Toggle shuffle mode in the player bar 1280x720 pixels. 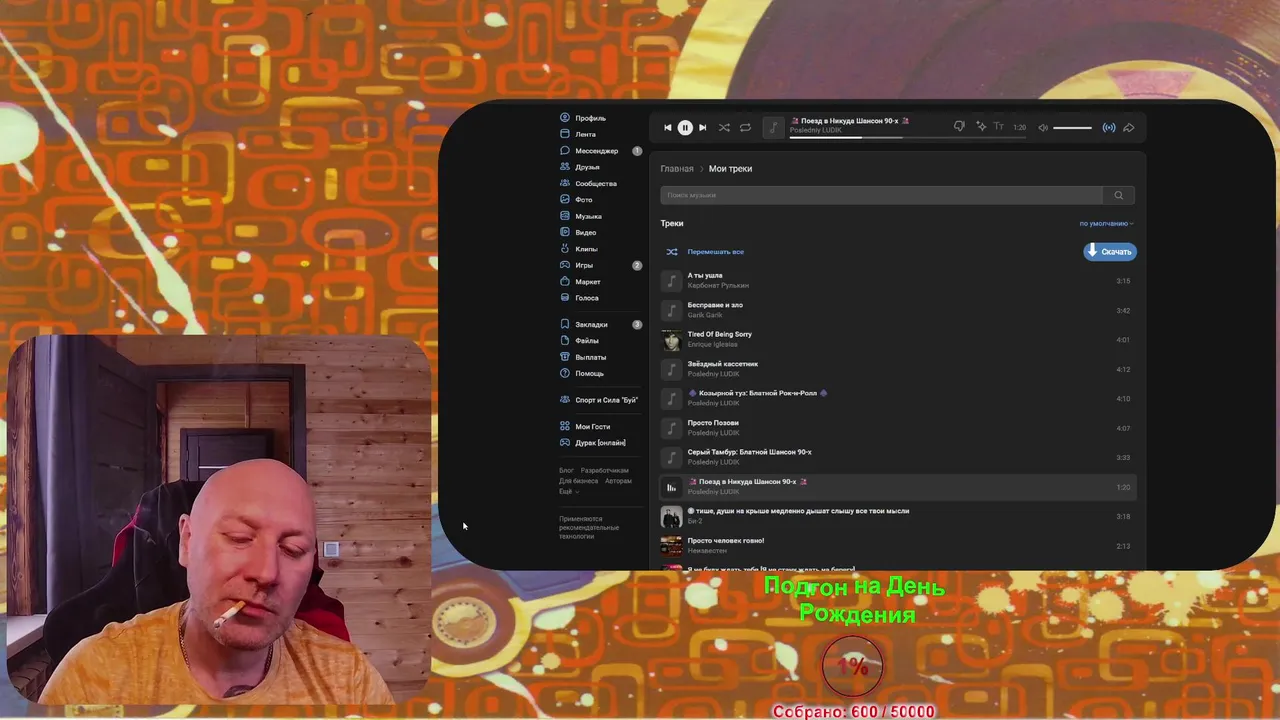724,127
